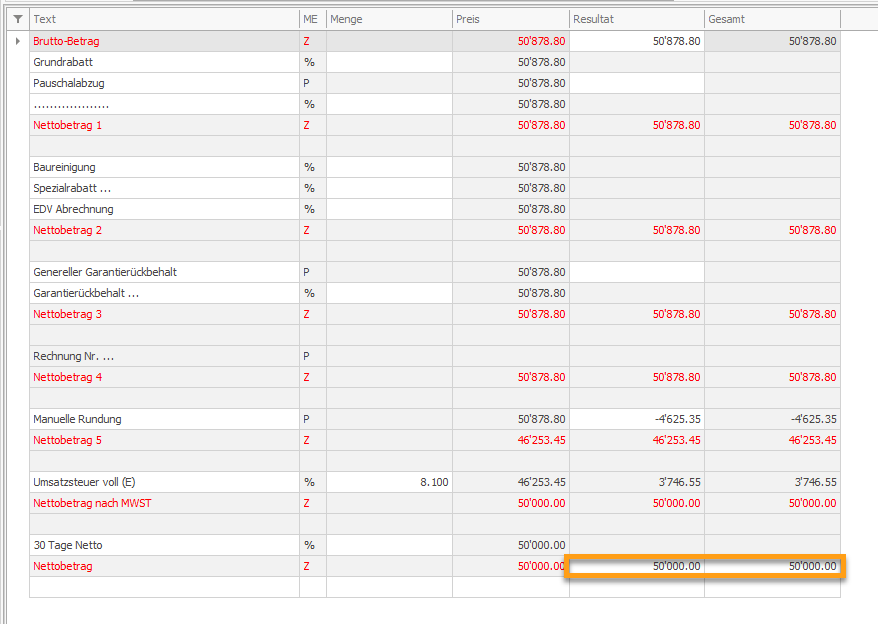Select the 30 Tage Netto row label
Image resolution: width=878 pixels, height=624 pixels.
(164, 545)
